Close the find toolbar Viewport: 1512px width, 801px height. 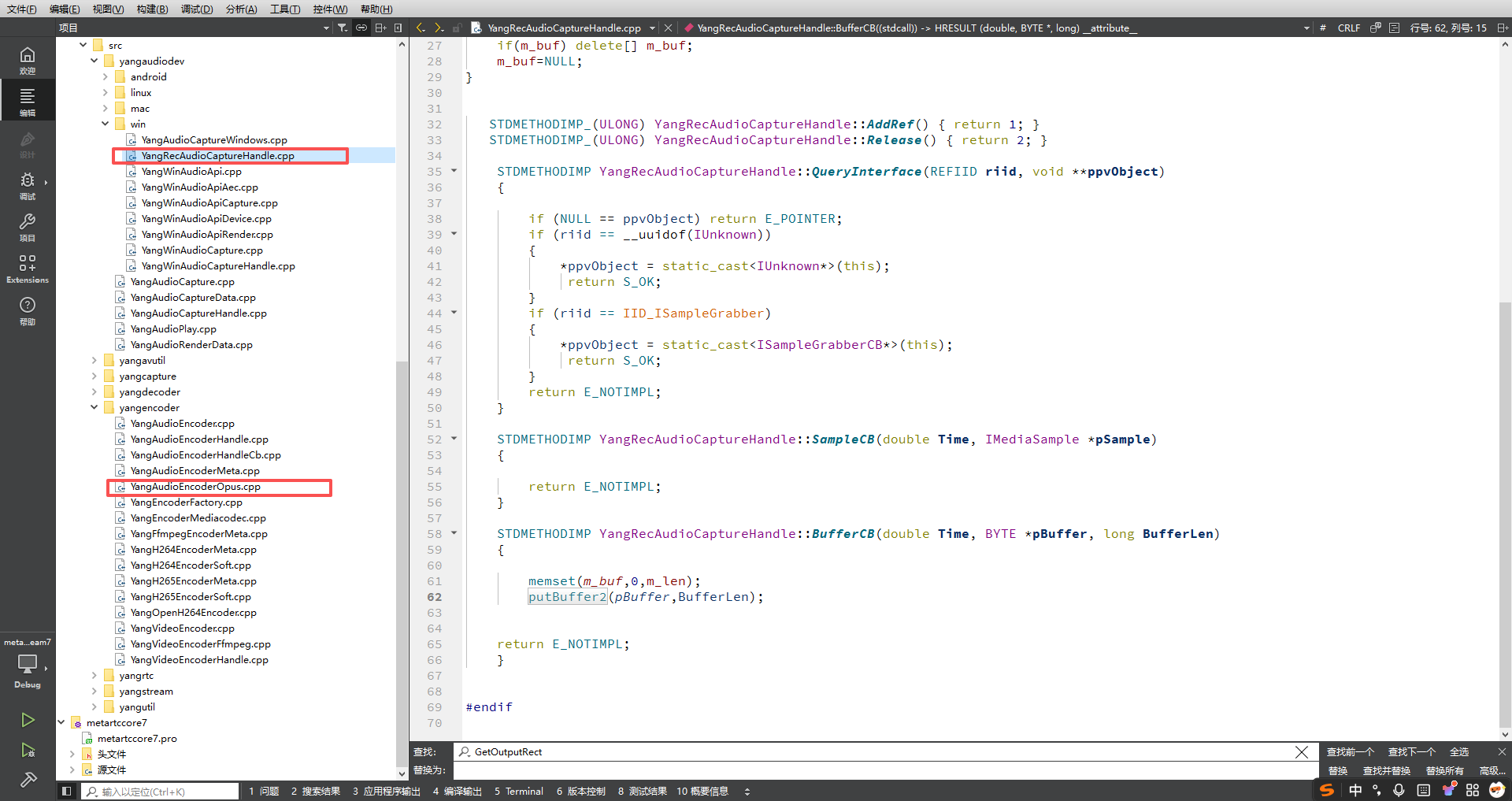click(1502, 751)
